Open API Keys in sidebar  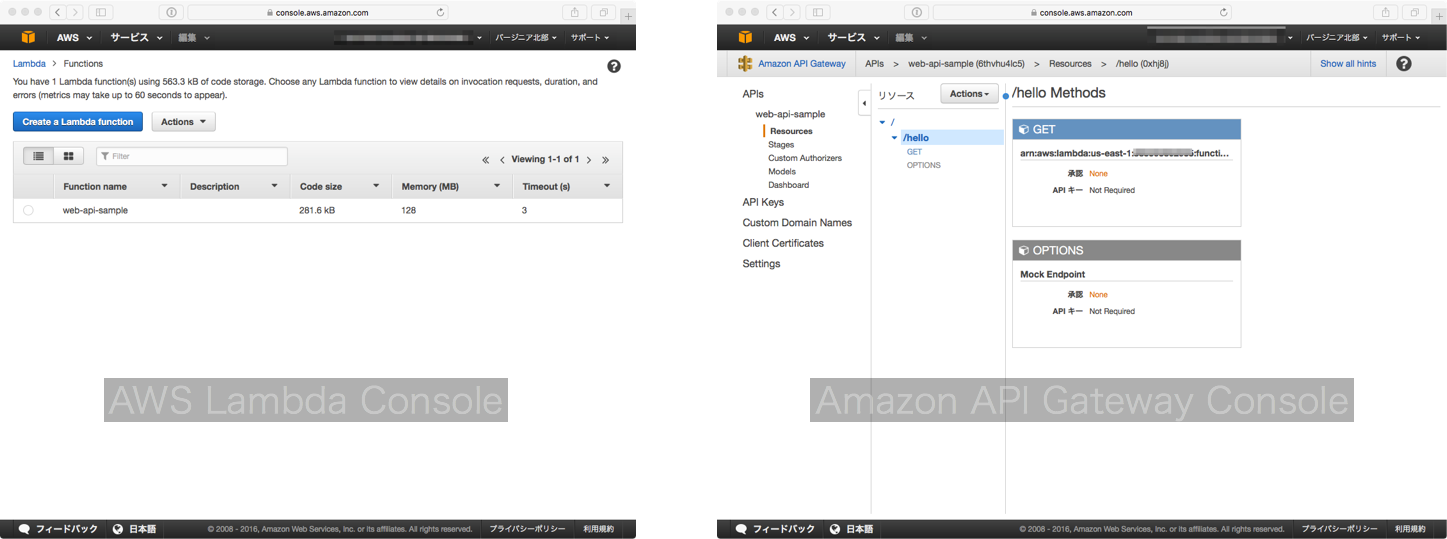coord(763,202)
